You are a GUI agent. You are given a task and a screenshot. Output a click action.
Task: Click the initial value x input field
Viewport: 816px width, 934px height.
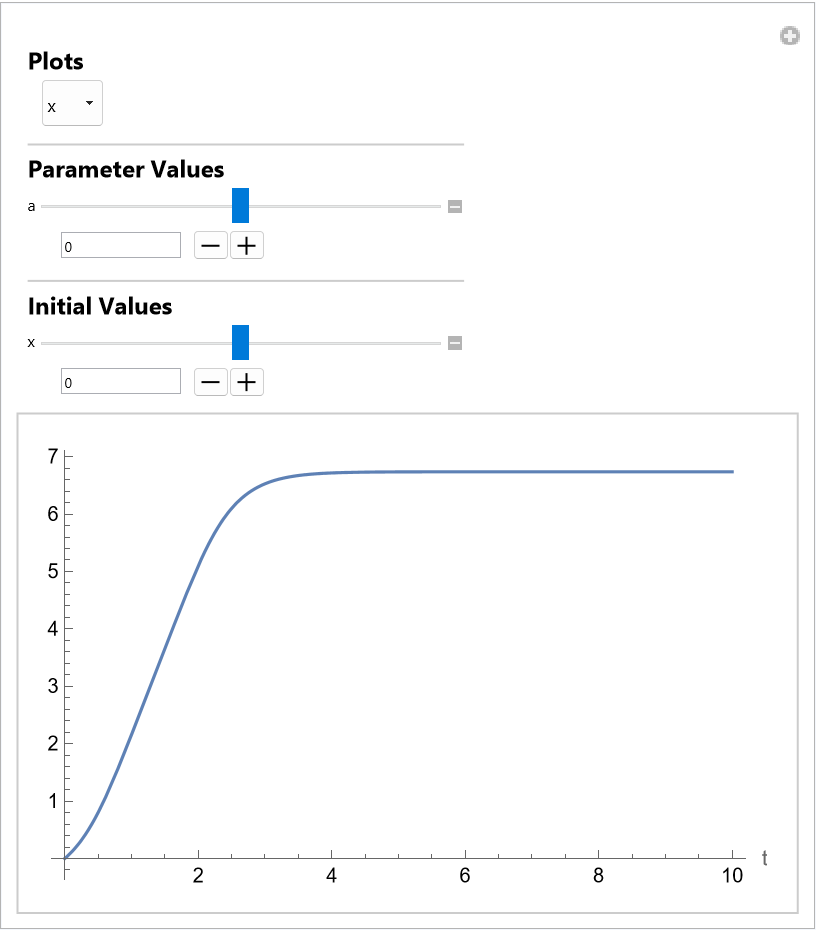121,382
